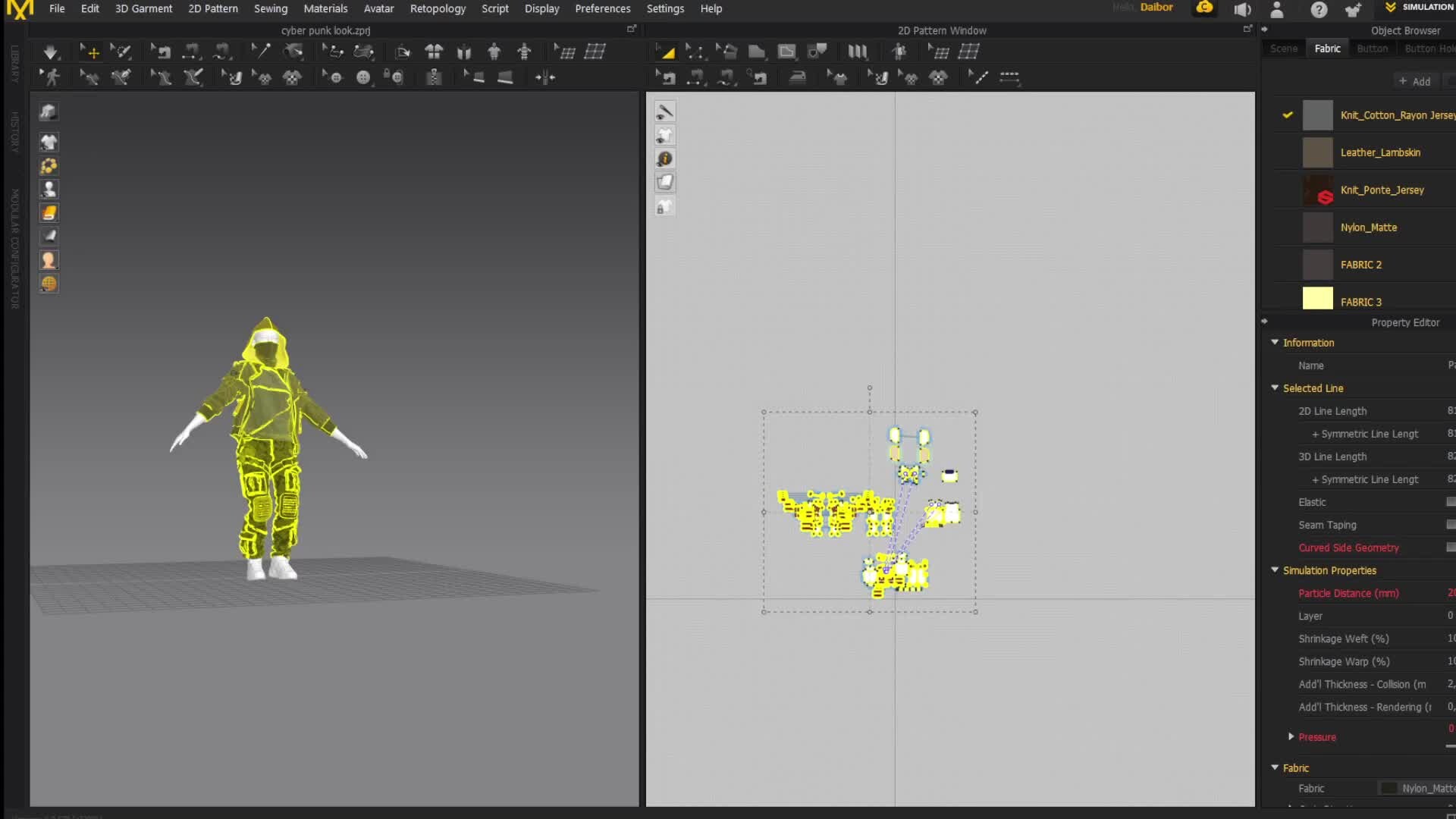Image resolution: width=1456 pixels, height=819 pixels.
Task: Activate the Steam Iron tool
Action: point(798,77)
